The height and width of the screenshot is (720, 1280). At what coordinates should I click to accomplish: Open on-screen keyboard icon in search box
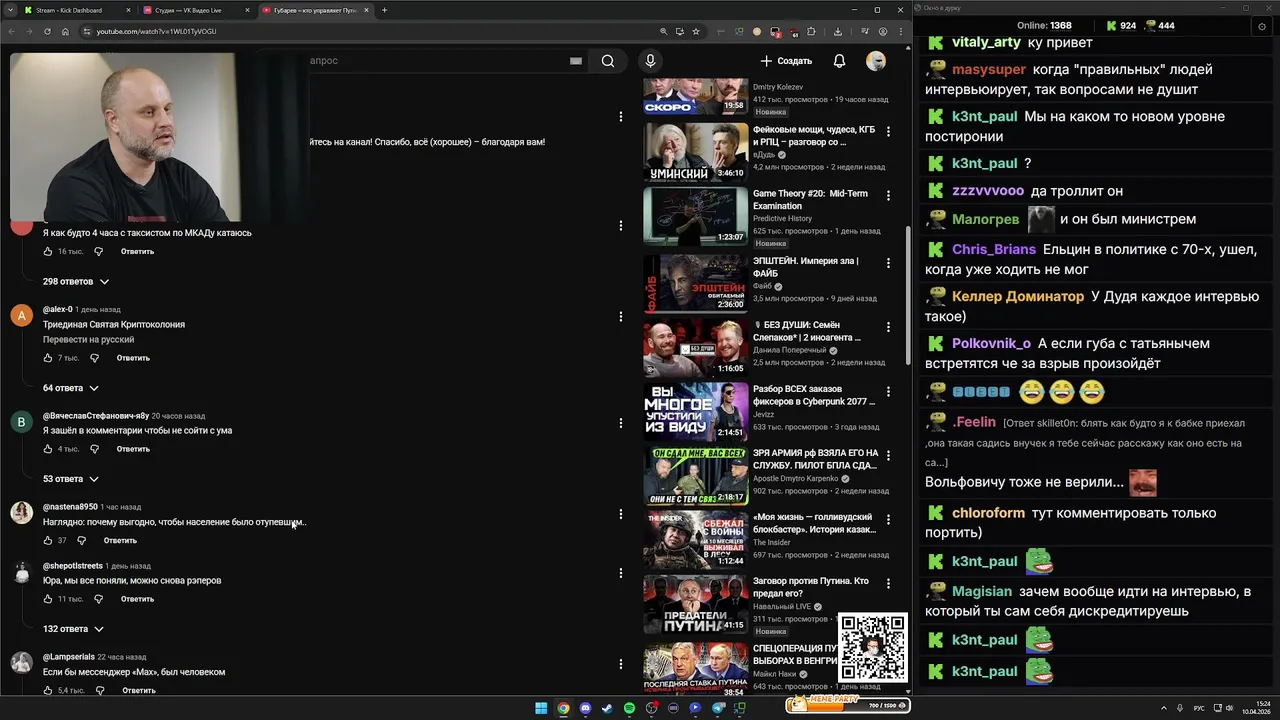pyautogui.click(x=576, y=61)
